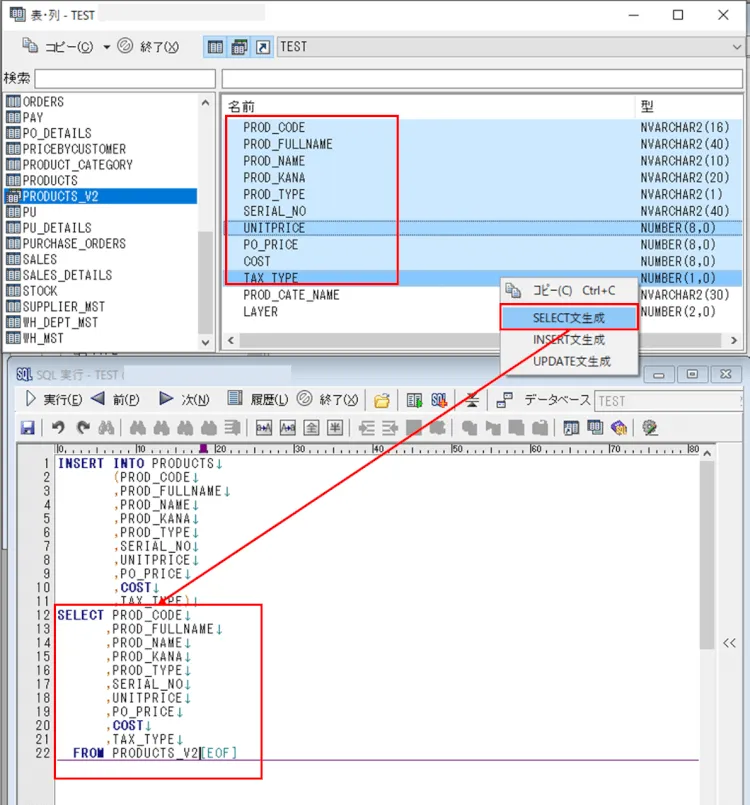
Task: Click the 検索 search field for tables
Action: [x=125, y=79]
